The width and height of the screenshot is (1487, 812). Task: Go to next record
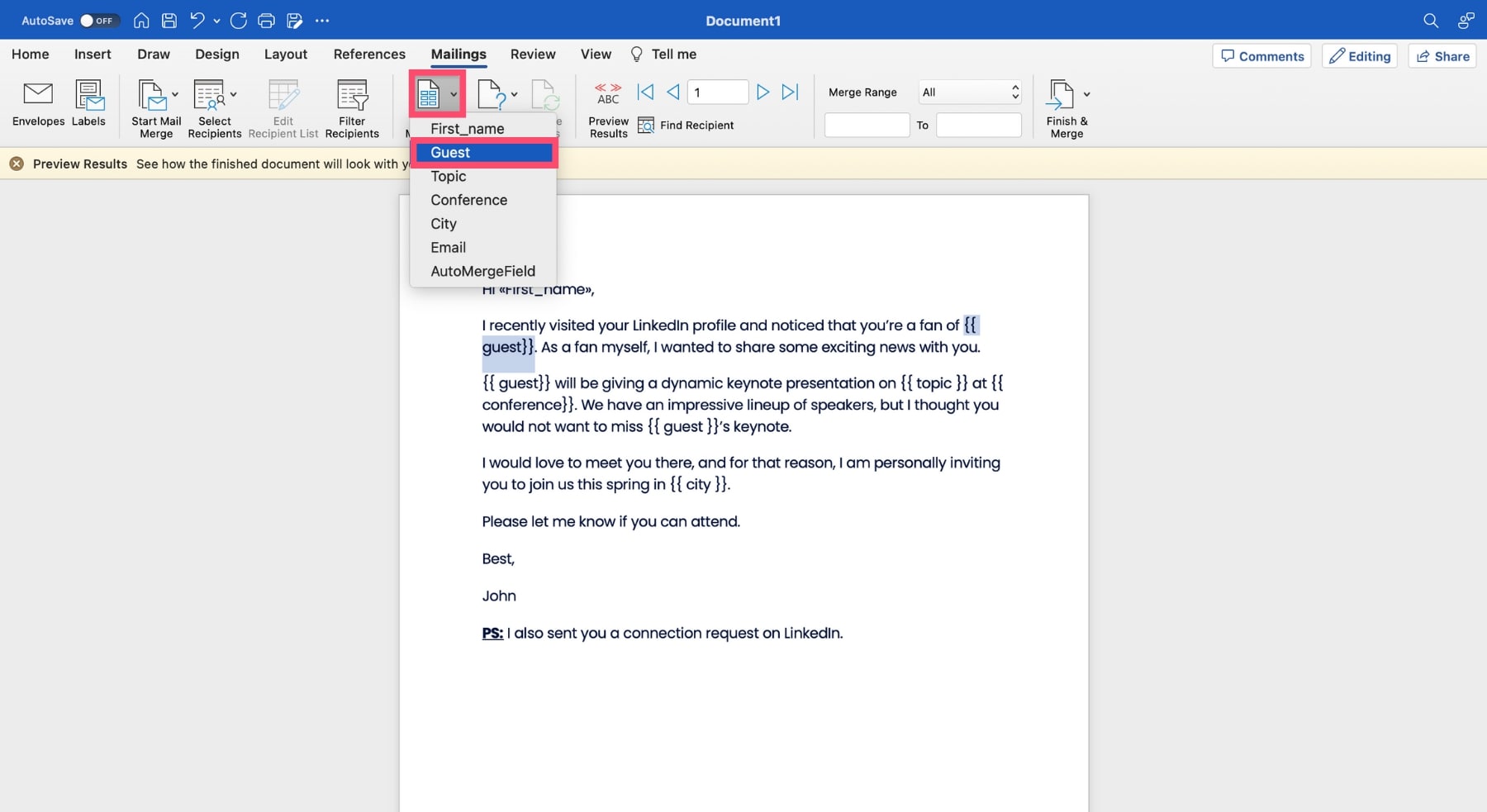pyautogui.click(x=763, y=92)
